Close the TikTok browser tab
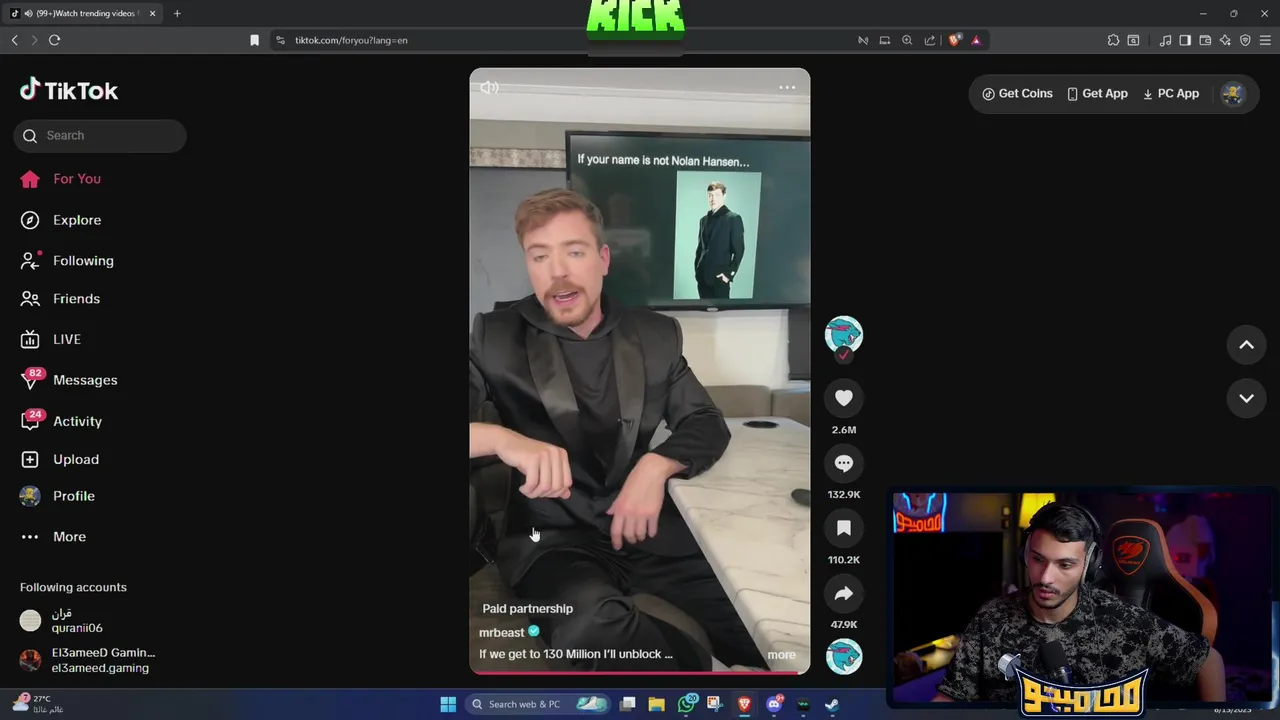 (152, 14)
